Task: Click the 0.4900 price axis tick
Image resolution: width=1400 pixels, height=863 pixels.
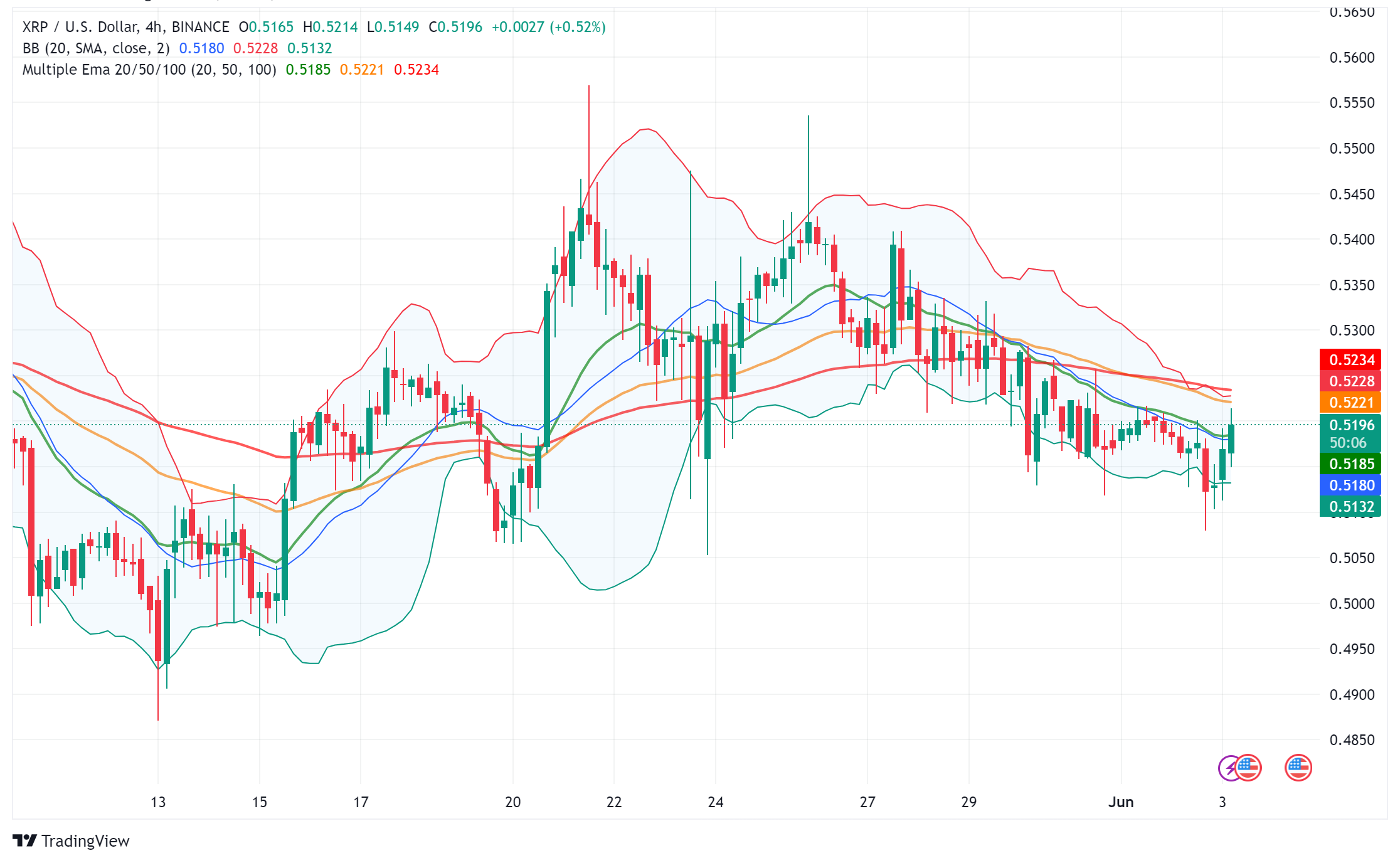Action: 1352,695
